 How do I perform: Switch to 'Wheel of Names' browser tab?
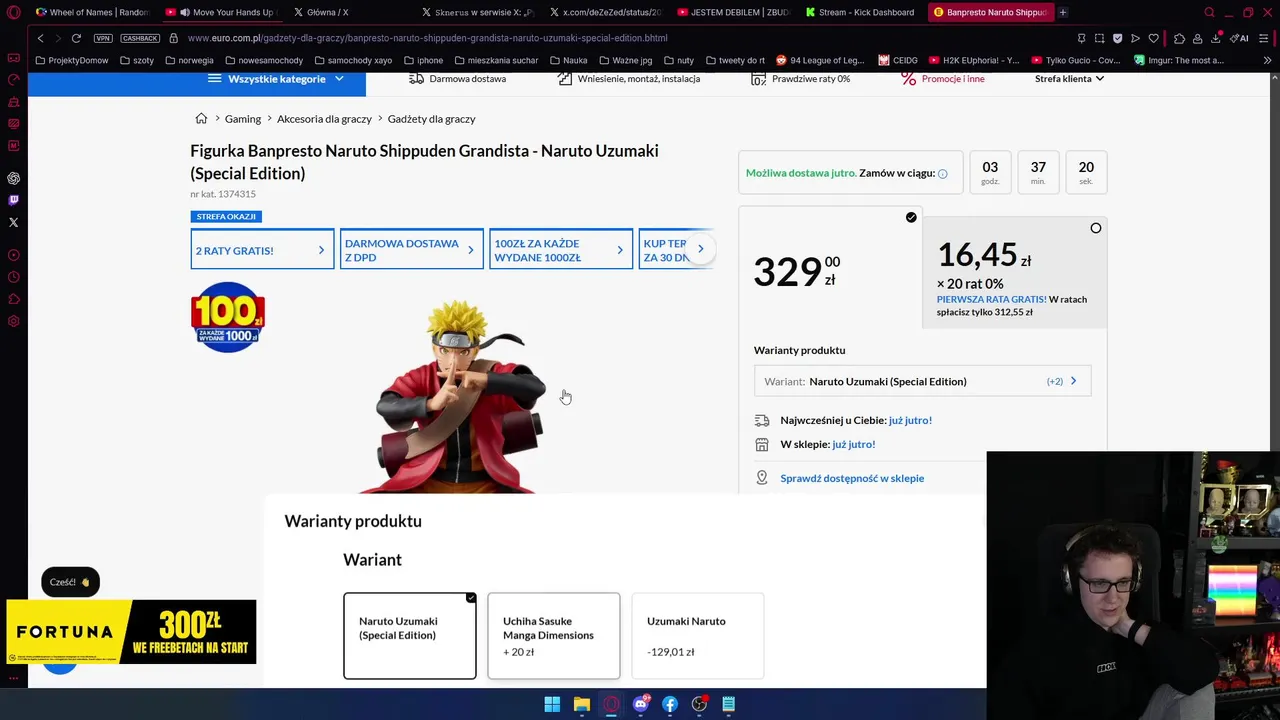[x=92, y=12]
